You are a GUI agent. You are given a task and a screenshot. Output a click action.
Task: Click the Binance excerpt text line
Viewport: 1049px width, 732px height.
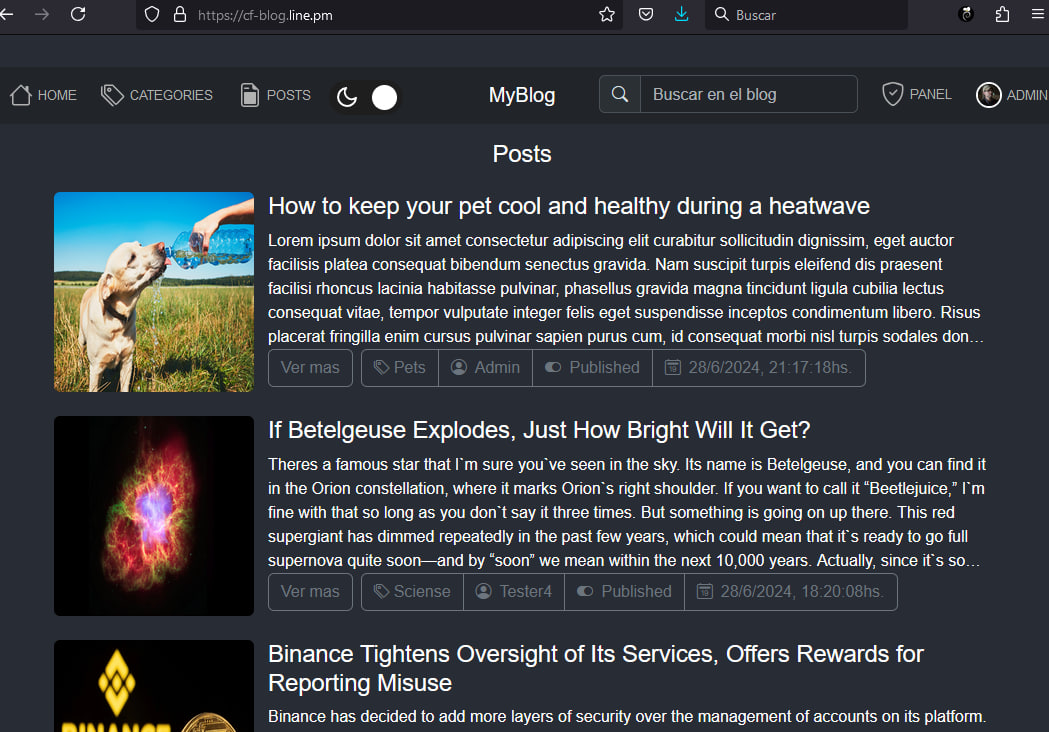click(627, 717)
